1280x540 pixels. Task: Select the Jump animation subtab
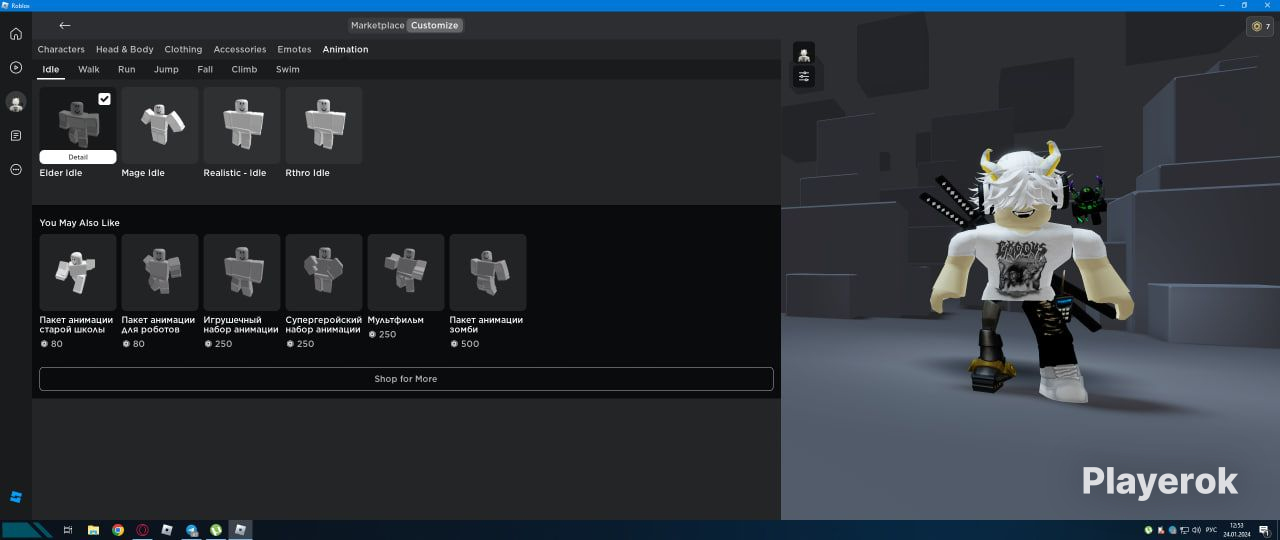(x=166, y=69)
